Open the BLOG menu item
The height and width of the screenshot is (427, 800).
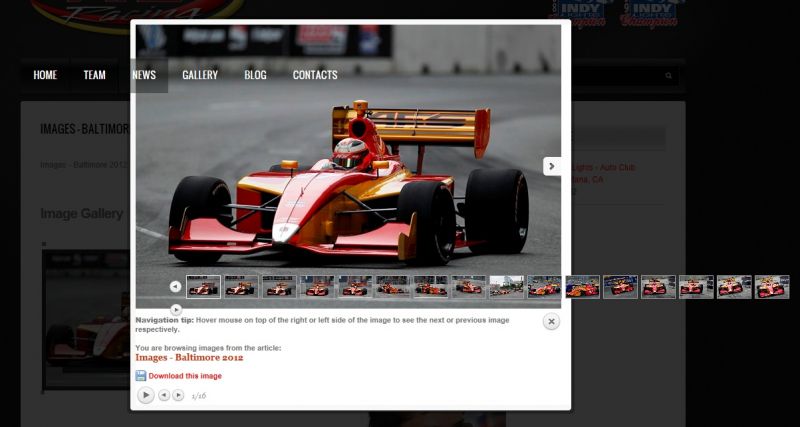(255, 75)
